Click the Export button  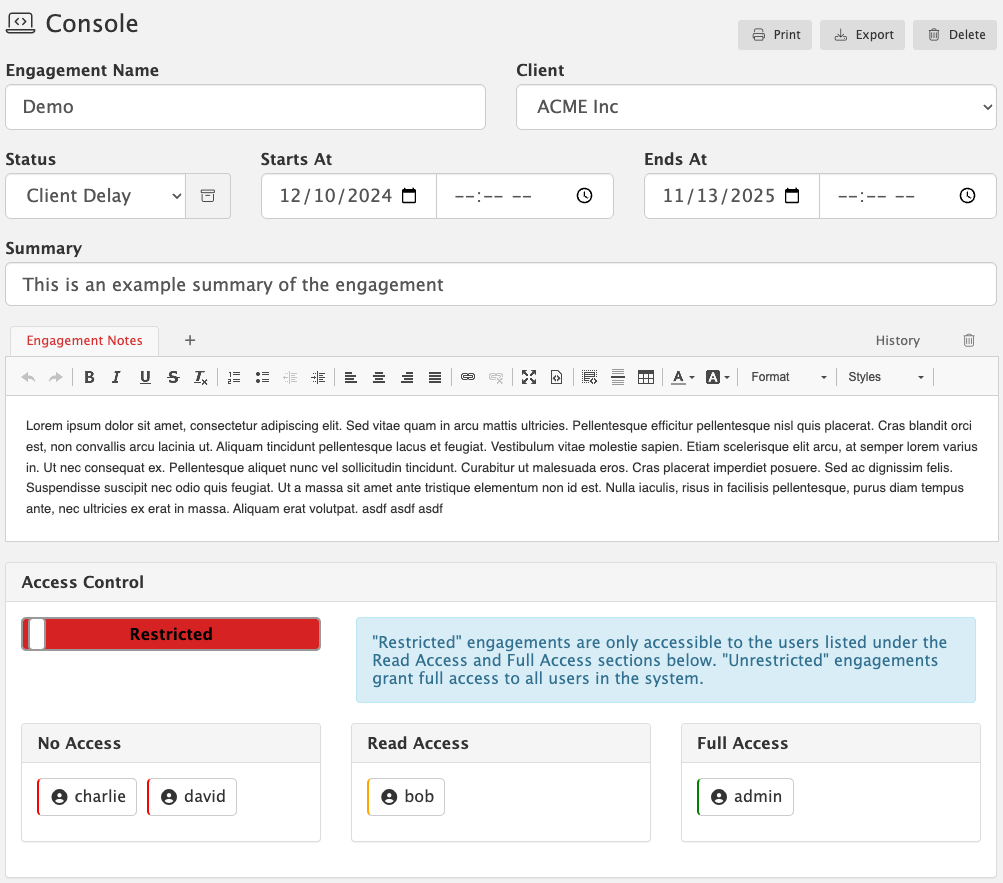click(x=862, y=35)
